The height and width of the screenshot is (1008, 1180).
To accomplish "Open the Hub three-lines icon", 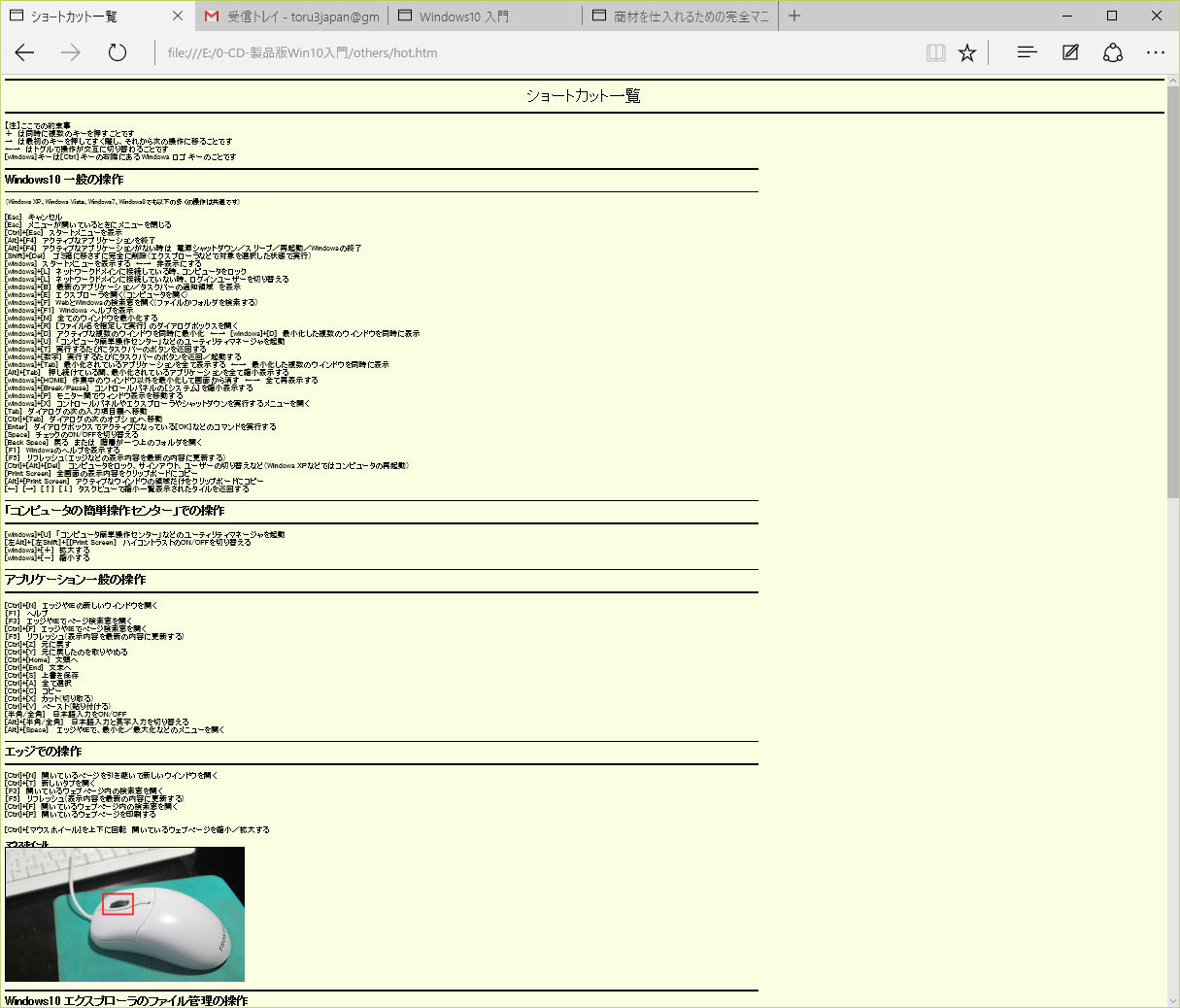I will (1027, 52).
